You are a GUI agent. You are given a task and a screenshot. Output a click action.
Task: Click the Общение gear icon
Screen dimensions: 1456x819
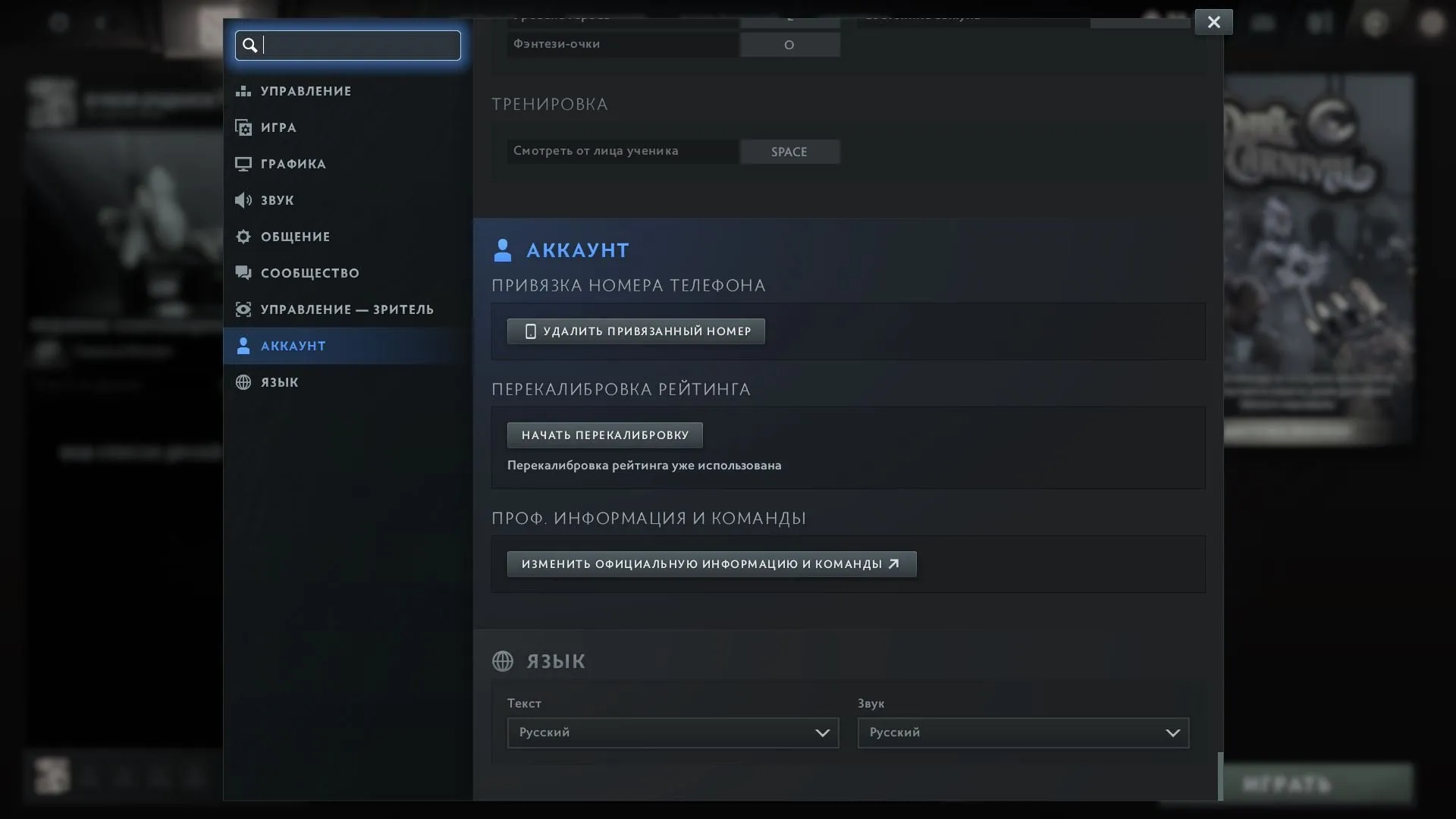click(x=243, y=237)
